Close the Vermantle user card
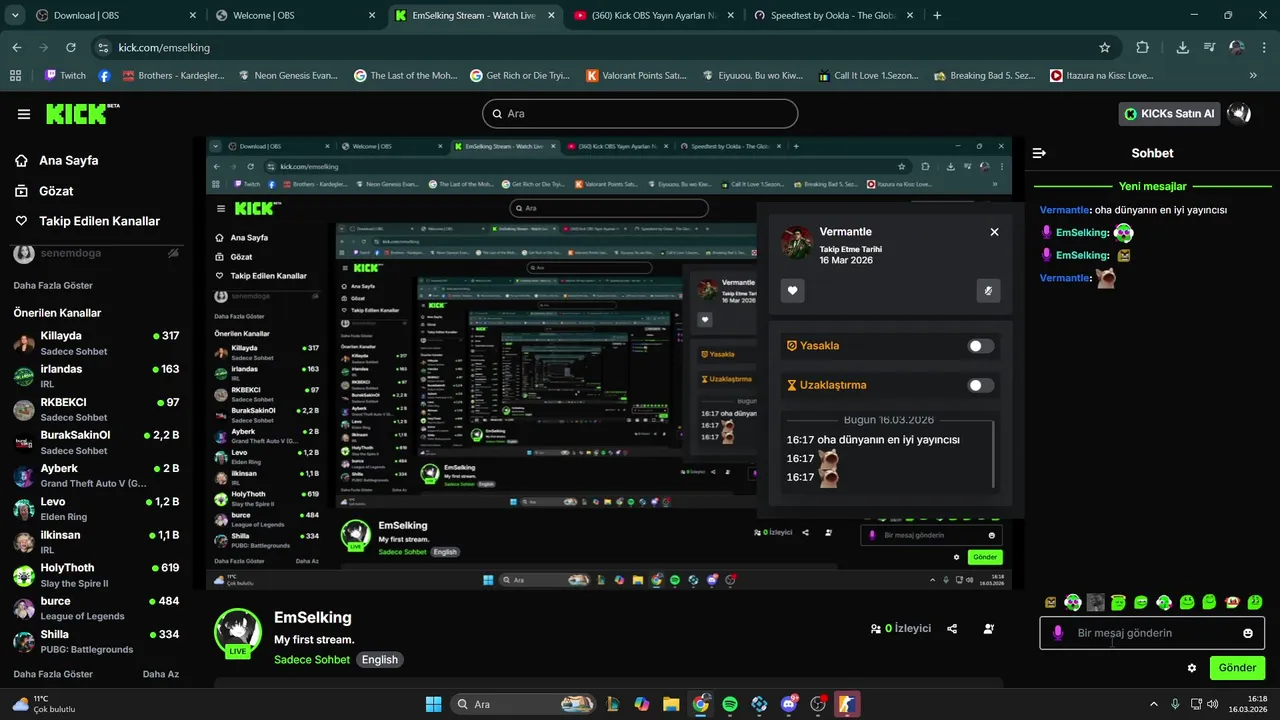The height and width of the screenshot is (720, 1280). coord(994,232)
